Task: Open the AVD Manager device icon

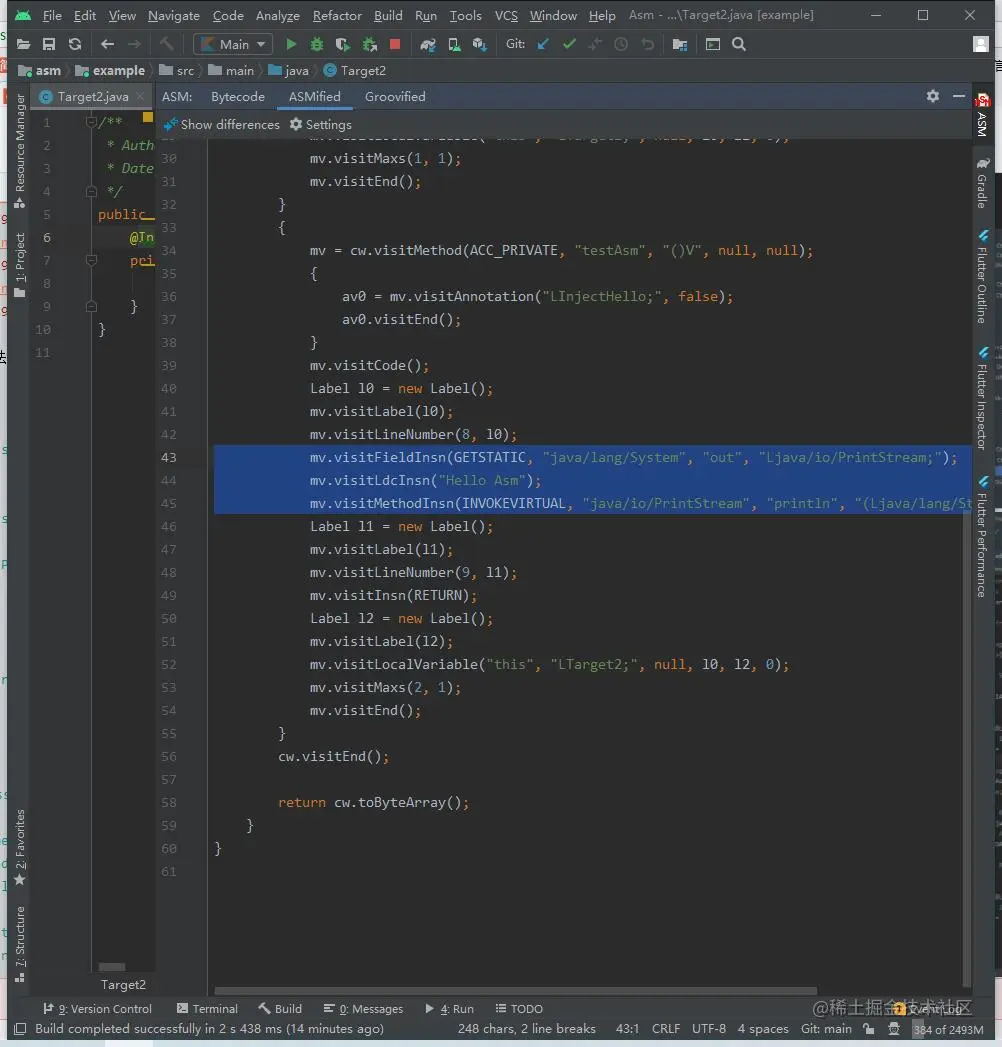Action: point(454,45)
